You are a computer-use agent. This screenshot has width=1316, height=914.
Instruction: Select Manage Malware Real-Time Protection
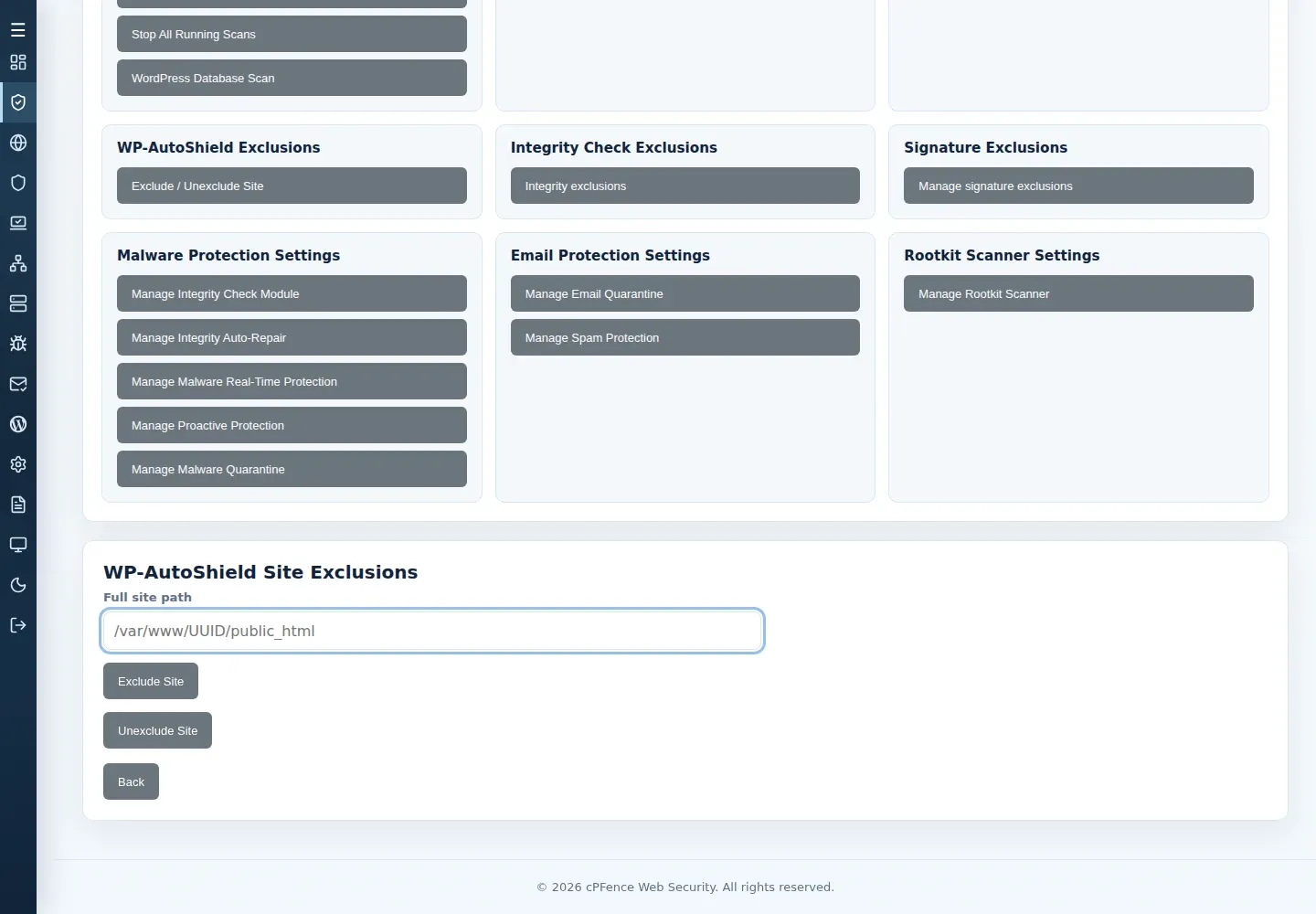(x=292, y=381)
